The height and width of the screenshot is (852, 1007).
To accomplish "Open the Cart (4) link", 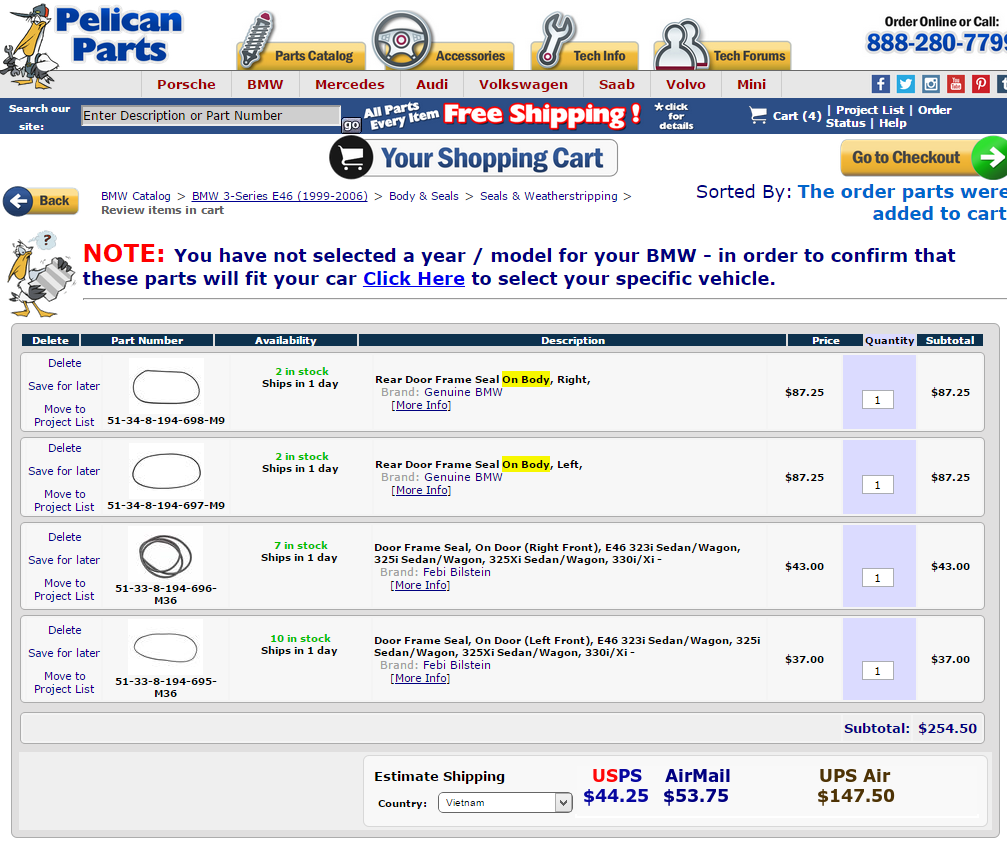I will point(796,116).
